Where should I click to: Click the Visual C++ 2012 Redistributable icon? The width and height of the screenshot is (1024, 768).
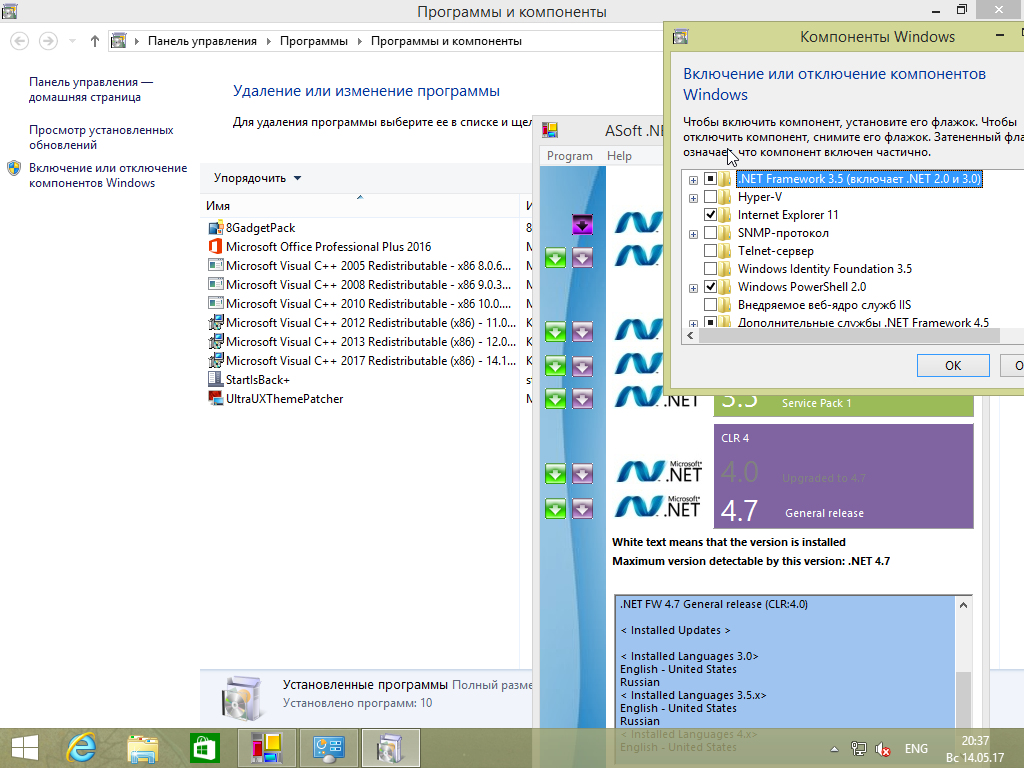coord(216,323)
